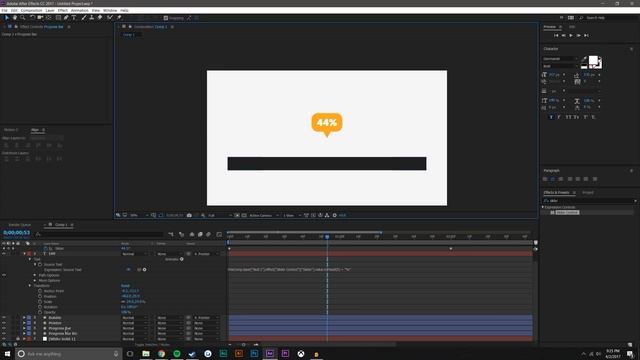Viewport: 640px width, 360px height.
Task: Open the Composition Mini-Flowchart in timeline
Action: (171, 234)
